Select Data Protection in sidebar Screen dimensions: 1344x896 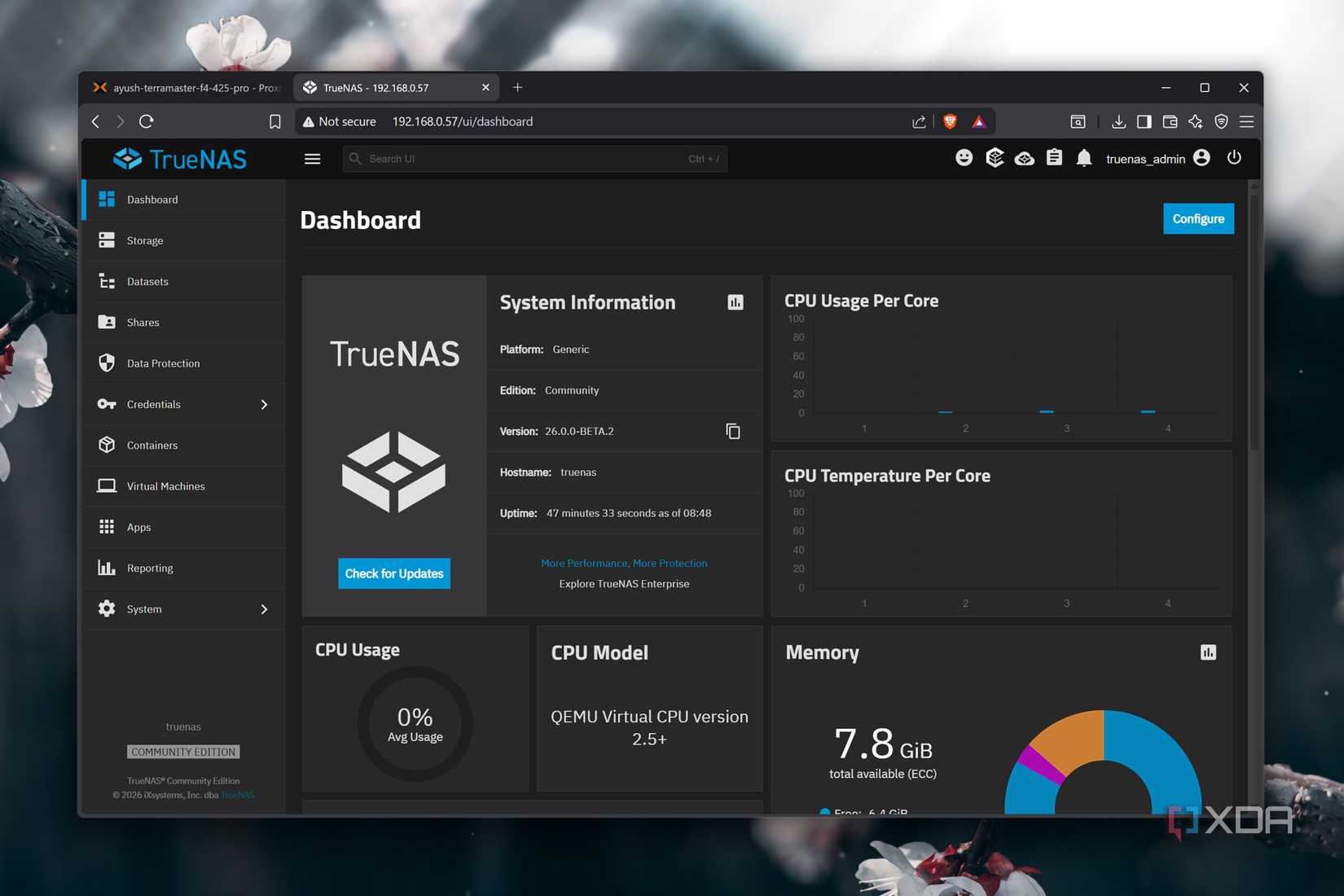click(184, 363)
